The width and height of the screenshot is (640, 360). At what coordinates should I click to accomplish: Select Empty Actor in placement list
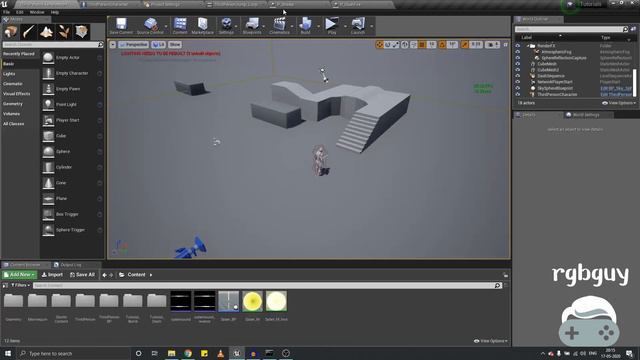pyautogui.click(x=72, y=58)
